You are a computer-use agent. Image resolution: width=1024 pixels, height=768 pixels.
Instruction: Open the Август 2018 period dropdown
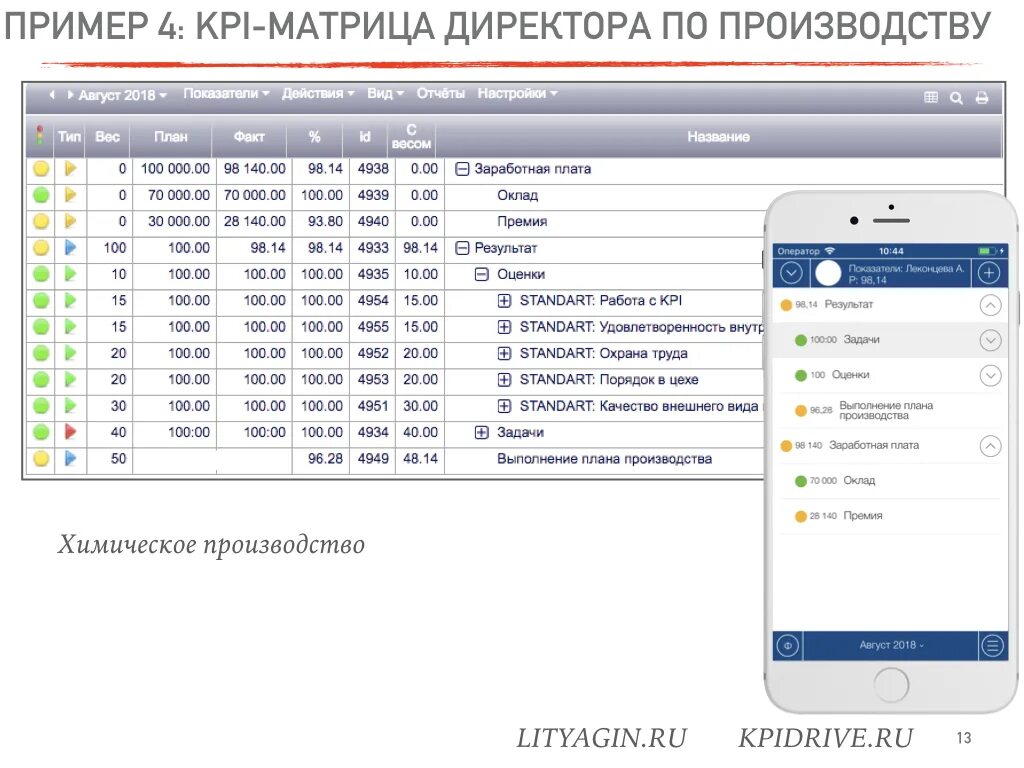[x=122, y=95]
